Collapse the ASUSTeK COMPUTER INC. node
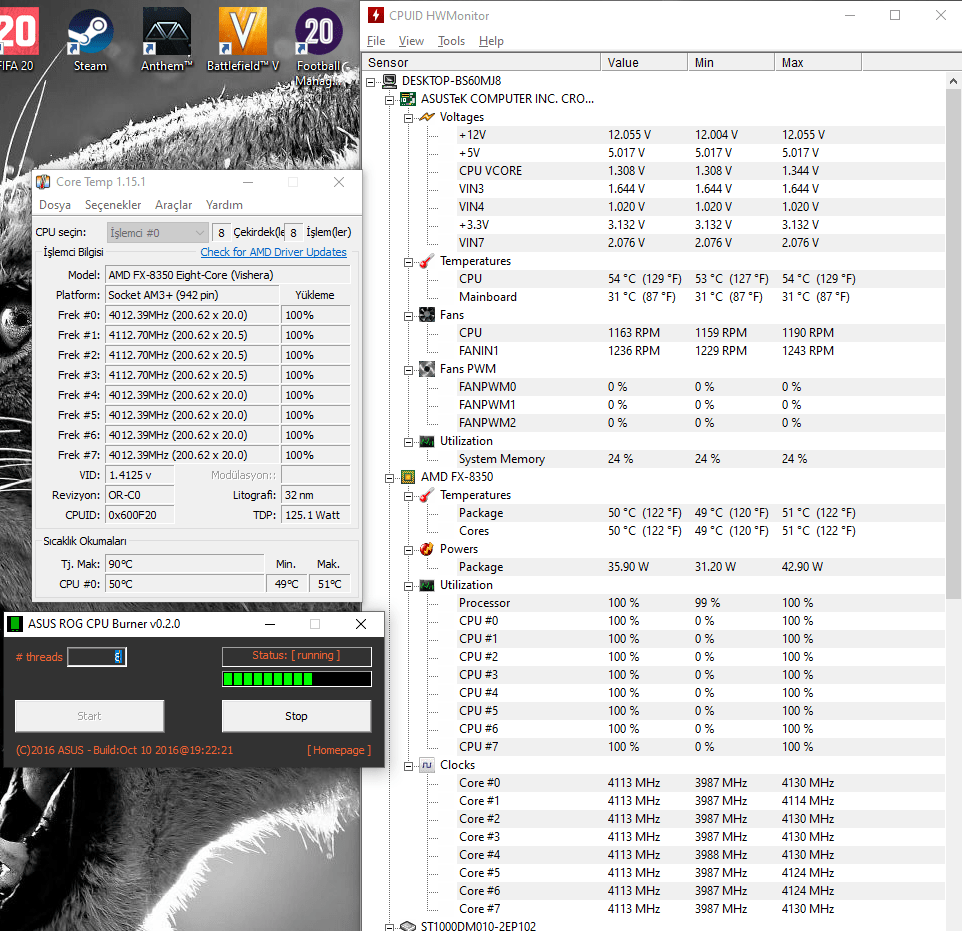962x931 pixels. click(x=389, y=100)
